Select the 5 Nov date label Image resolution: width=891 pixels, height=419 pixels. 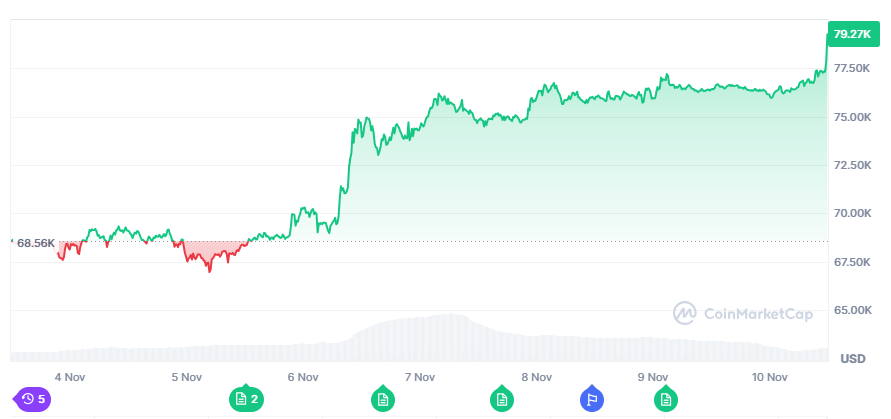(x=186, y=377)
